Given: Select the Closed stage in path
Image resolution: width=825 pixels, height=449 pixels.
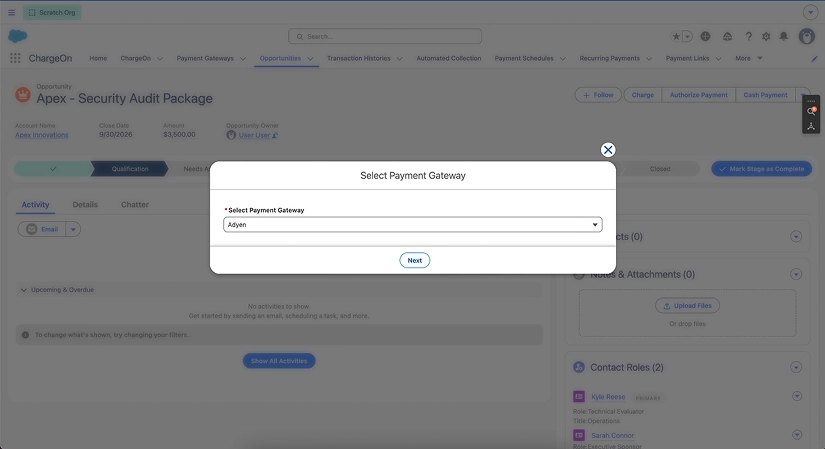Looking at the screenshot, I should (660, 169).
